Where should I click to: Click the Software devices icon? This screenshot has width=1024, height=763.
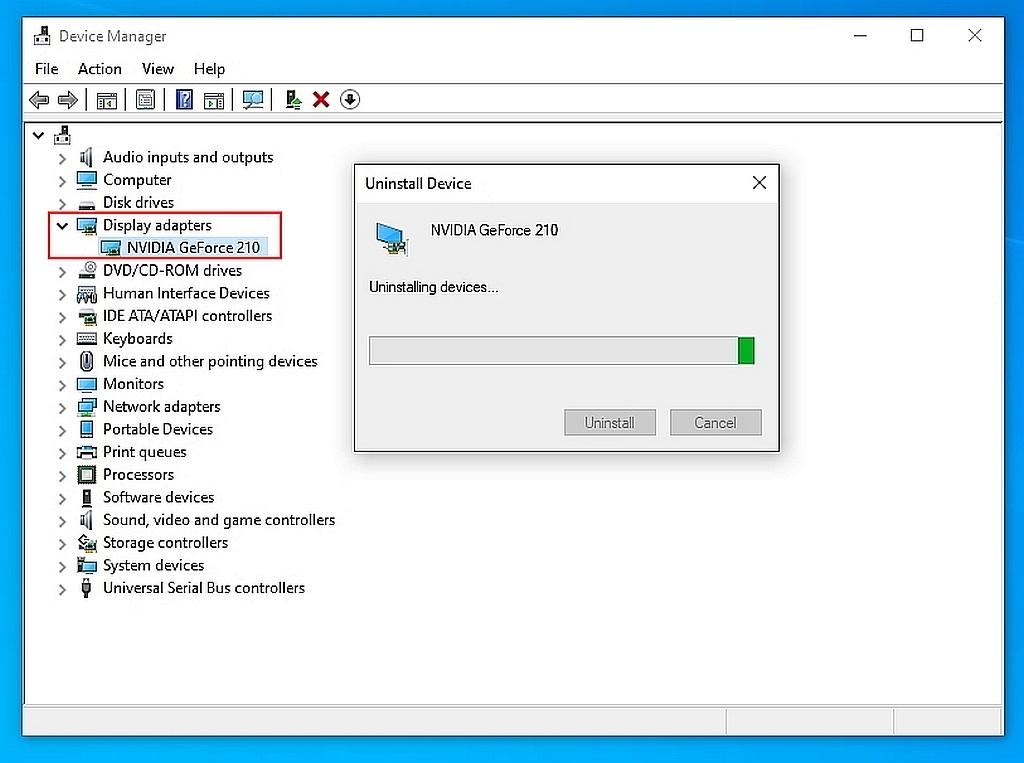87,497
